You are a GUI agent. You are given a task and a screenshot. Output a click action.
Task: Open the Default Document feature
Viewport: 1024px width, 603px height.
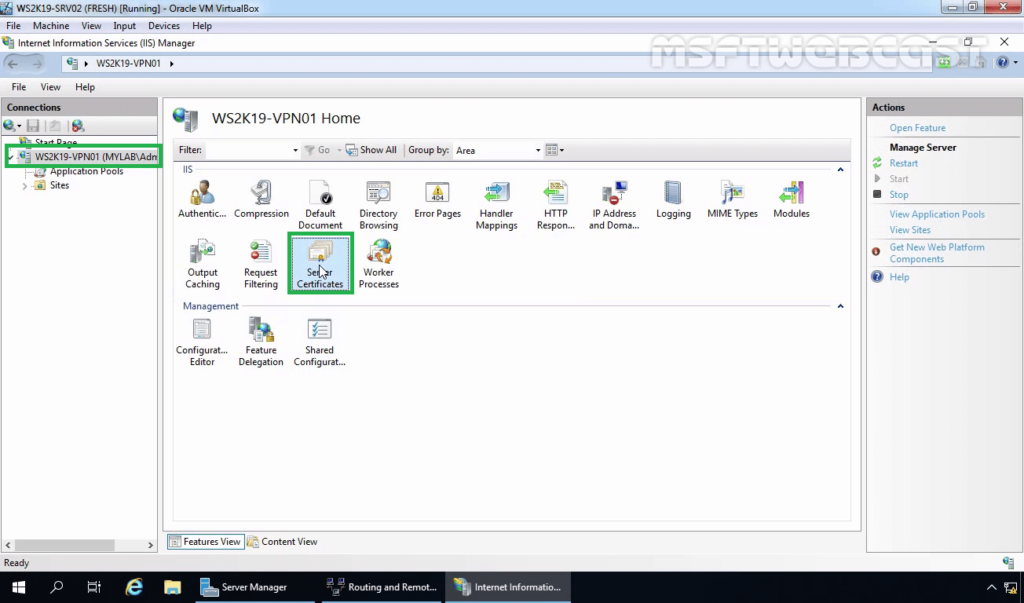point(320,205)
